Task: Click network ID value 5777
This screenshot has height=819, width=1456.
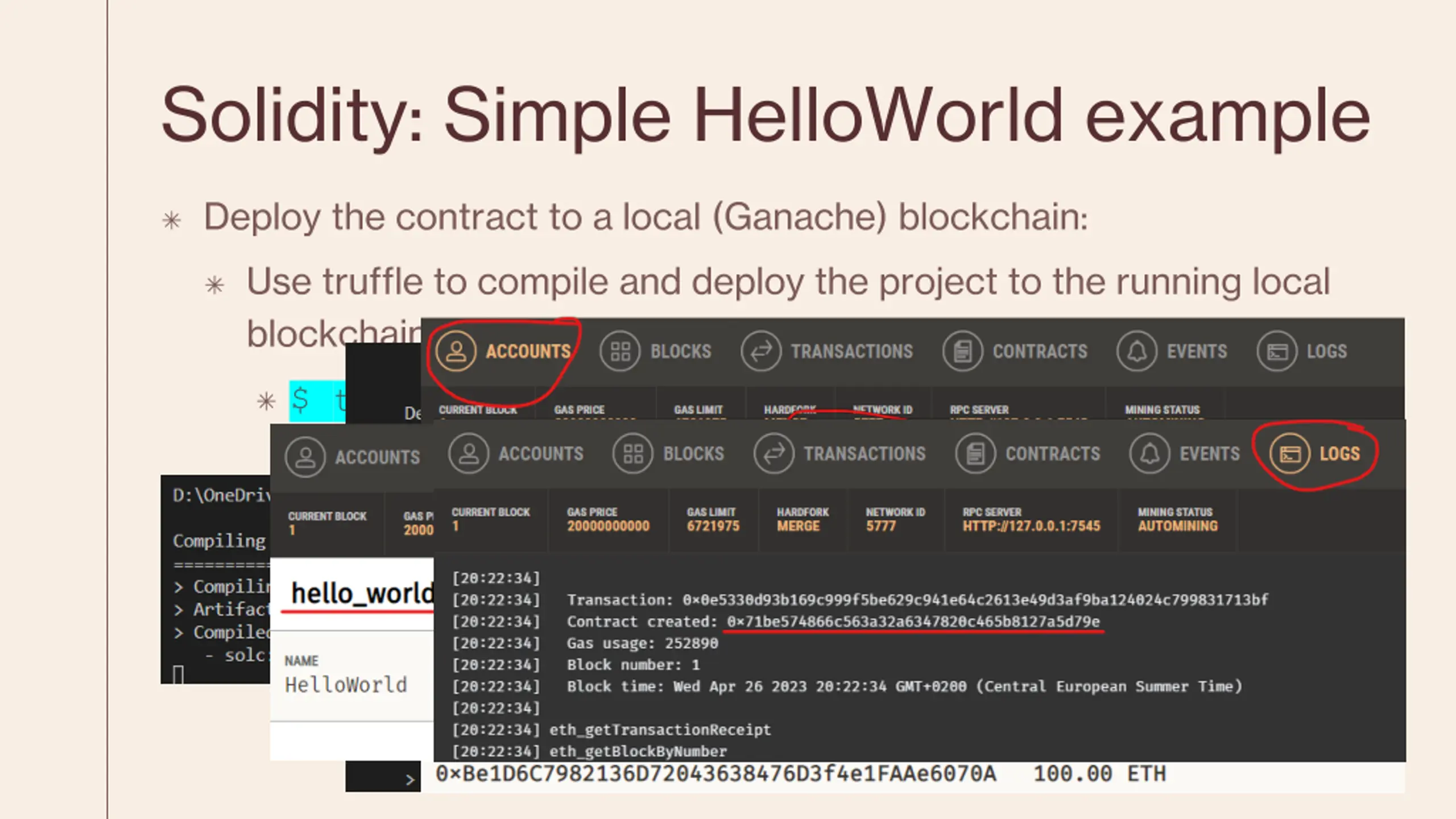Action: (880, 526)
